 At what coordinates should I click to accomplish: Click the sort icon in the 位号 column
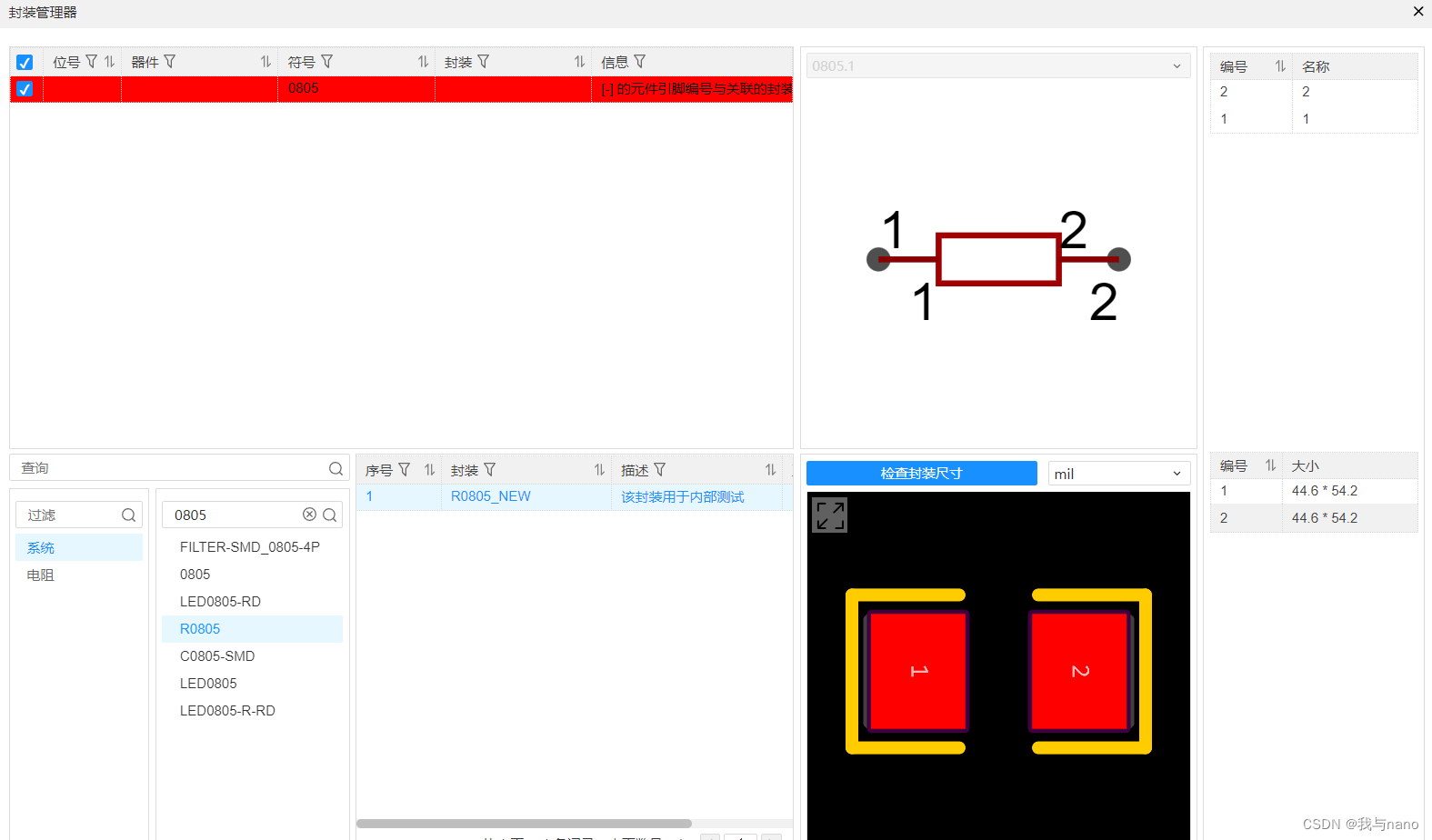pos(109,62)
